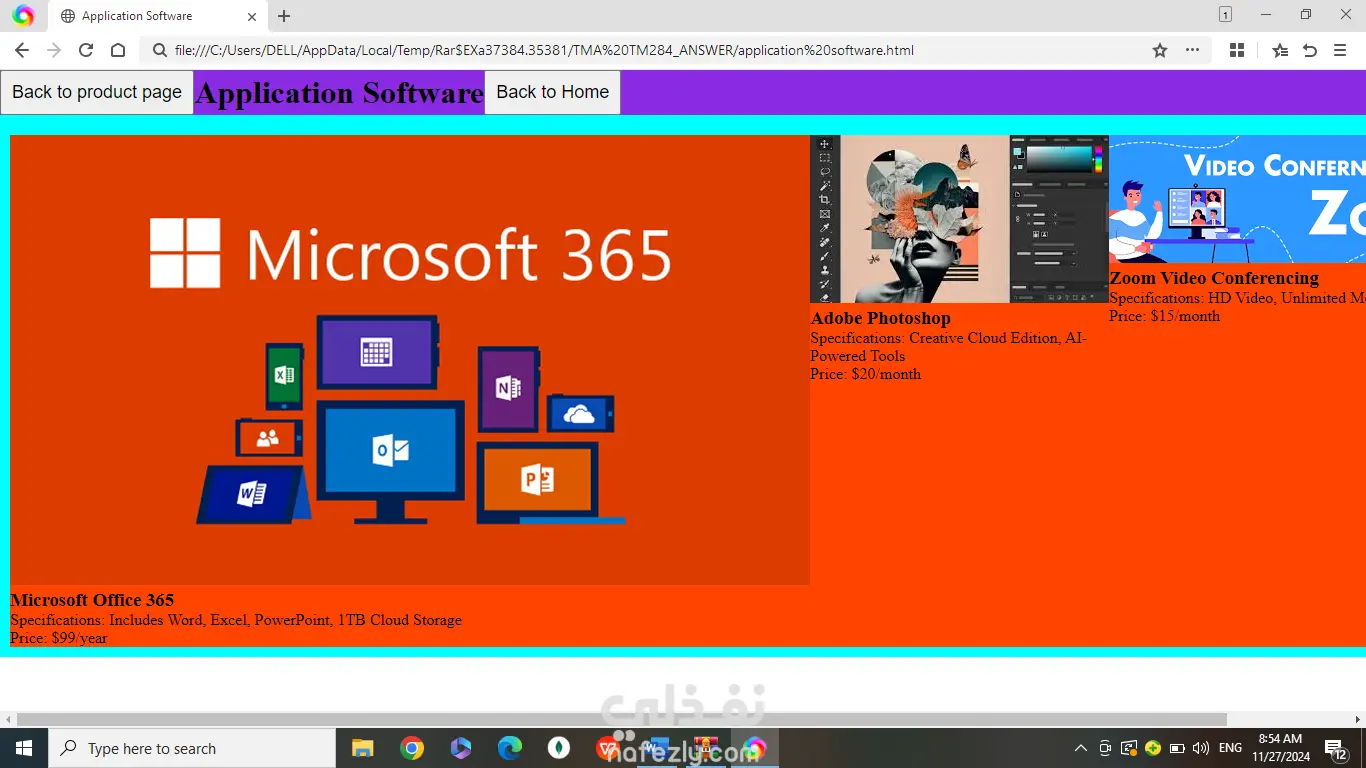
Task: Click the taskbar search box
Action: [x=192, y=748]
